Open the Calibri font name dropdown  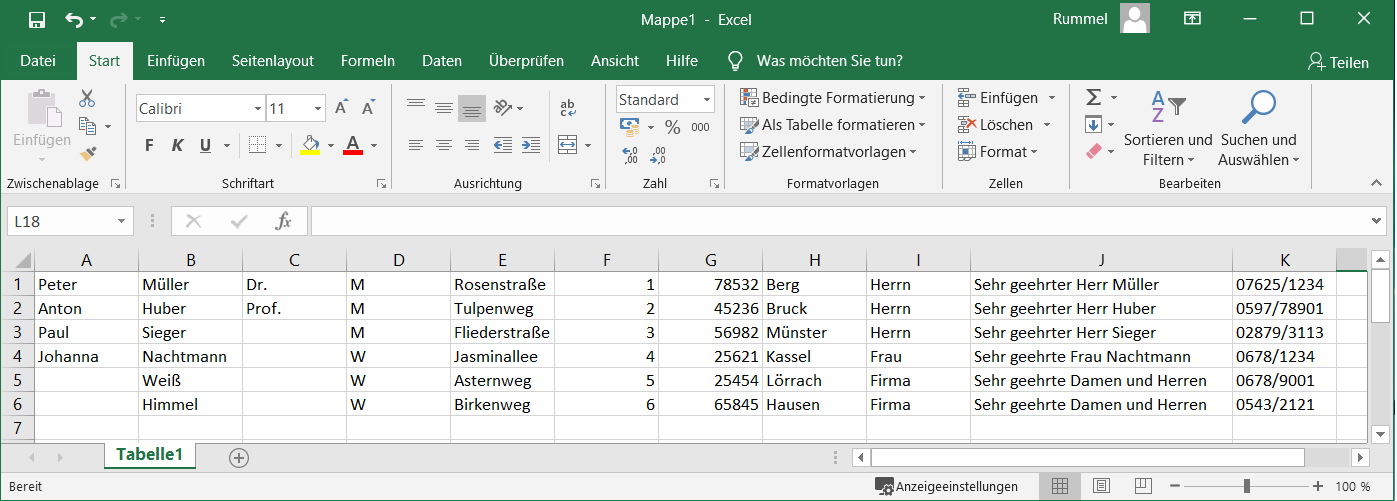[x=258, y=108]
